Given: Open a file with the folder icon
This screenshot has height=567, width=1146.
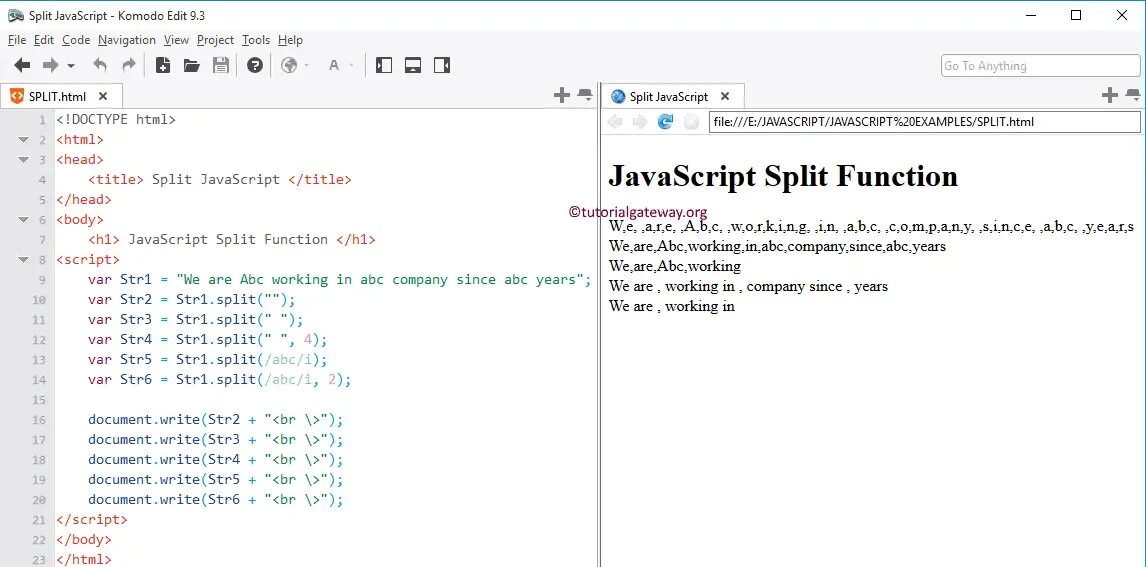Looking at the screenshot, I should click(x=191, y=66).
